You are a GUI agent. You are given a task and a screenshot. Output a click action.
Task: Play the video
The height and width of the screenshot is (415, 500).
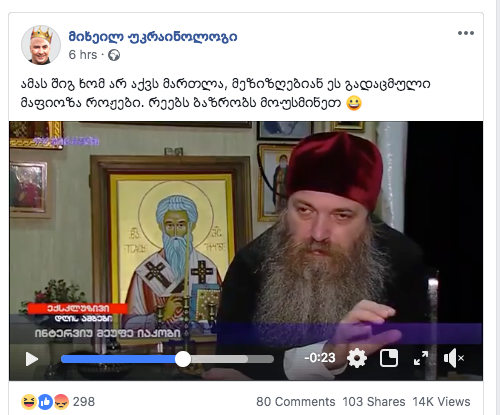[32, 359]
